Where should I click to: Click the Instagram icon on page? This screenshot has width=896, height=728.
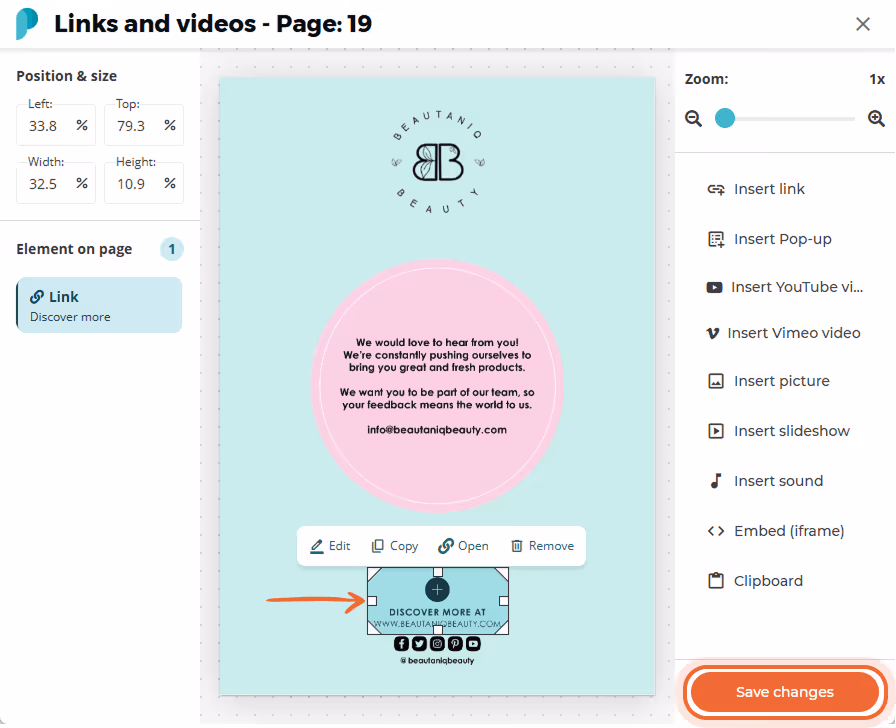click(437, 644)
